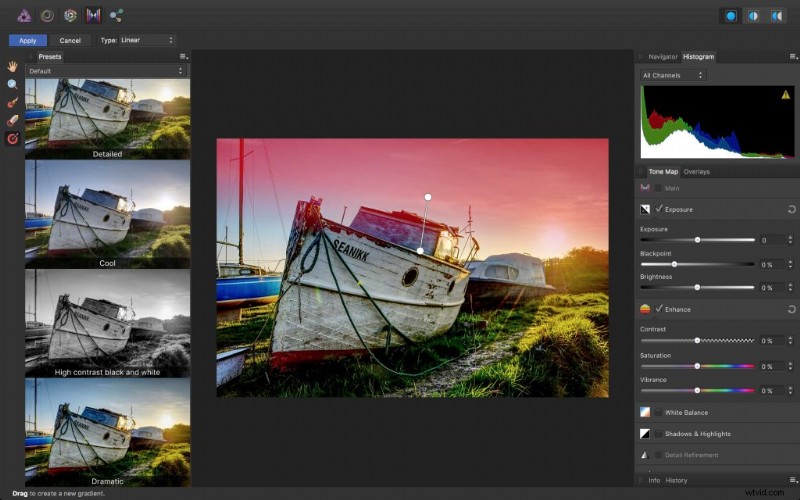Click the Shadows & Highlights section icon
This screenshot has width=800, height=500.
(x=645, y=434)
